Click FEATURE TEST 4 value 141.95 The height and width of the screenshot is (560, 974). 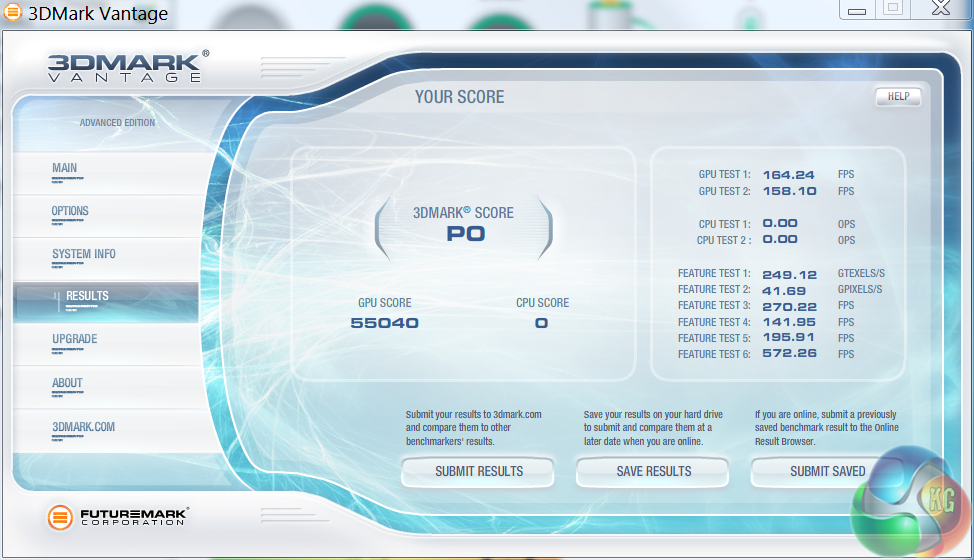point(789,322)
